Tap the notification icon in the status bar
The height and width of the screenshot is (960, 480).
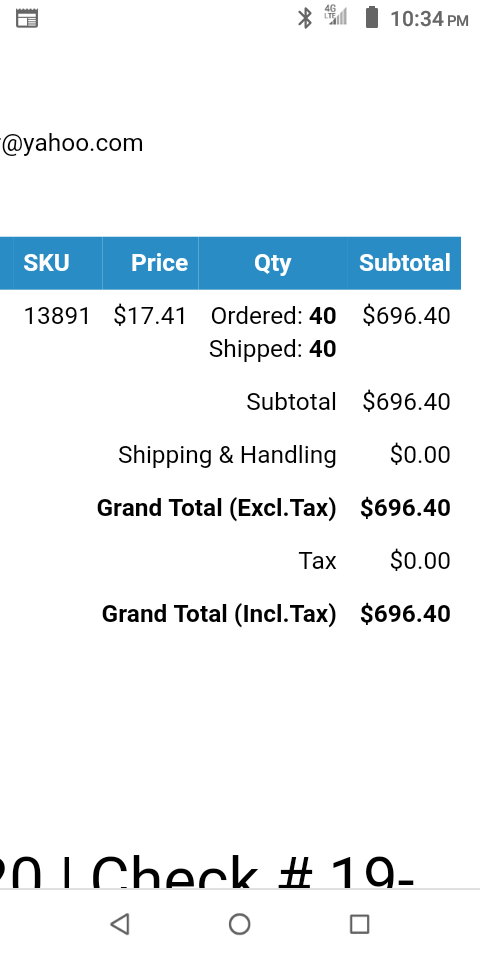click(27, 18)
